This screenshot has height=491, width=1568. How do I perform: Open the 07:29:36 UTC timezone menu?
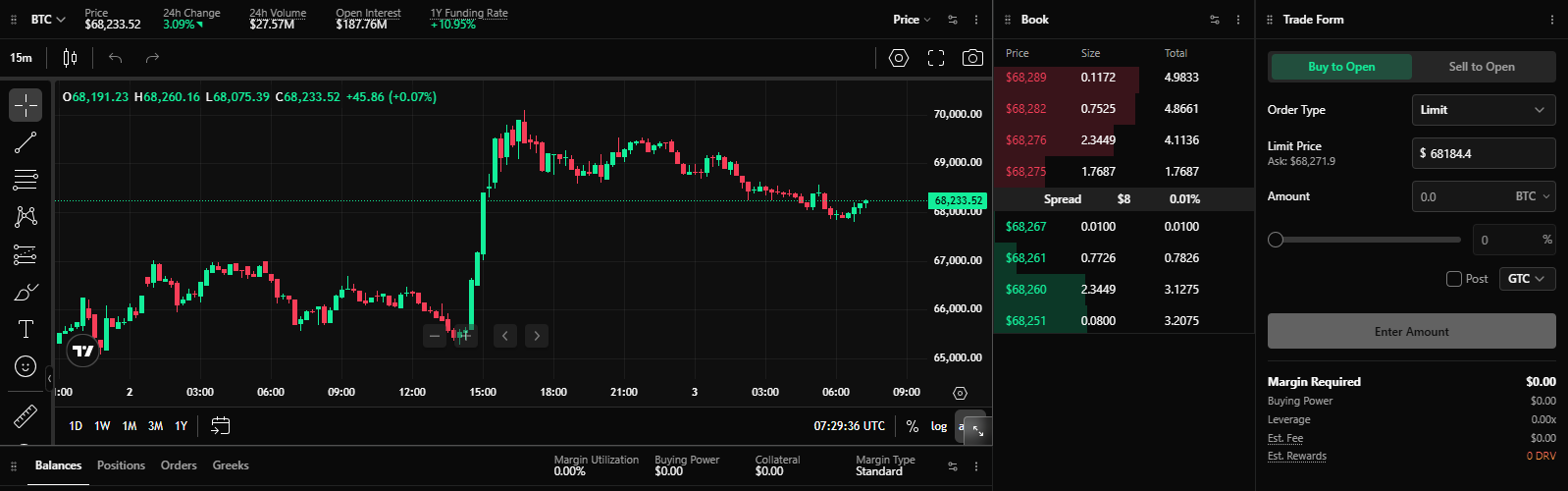click(849, 426)
